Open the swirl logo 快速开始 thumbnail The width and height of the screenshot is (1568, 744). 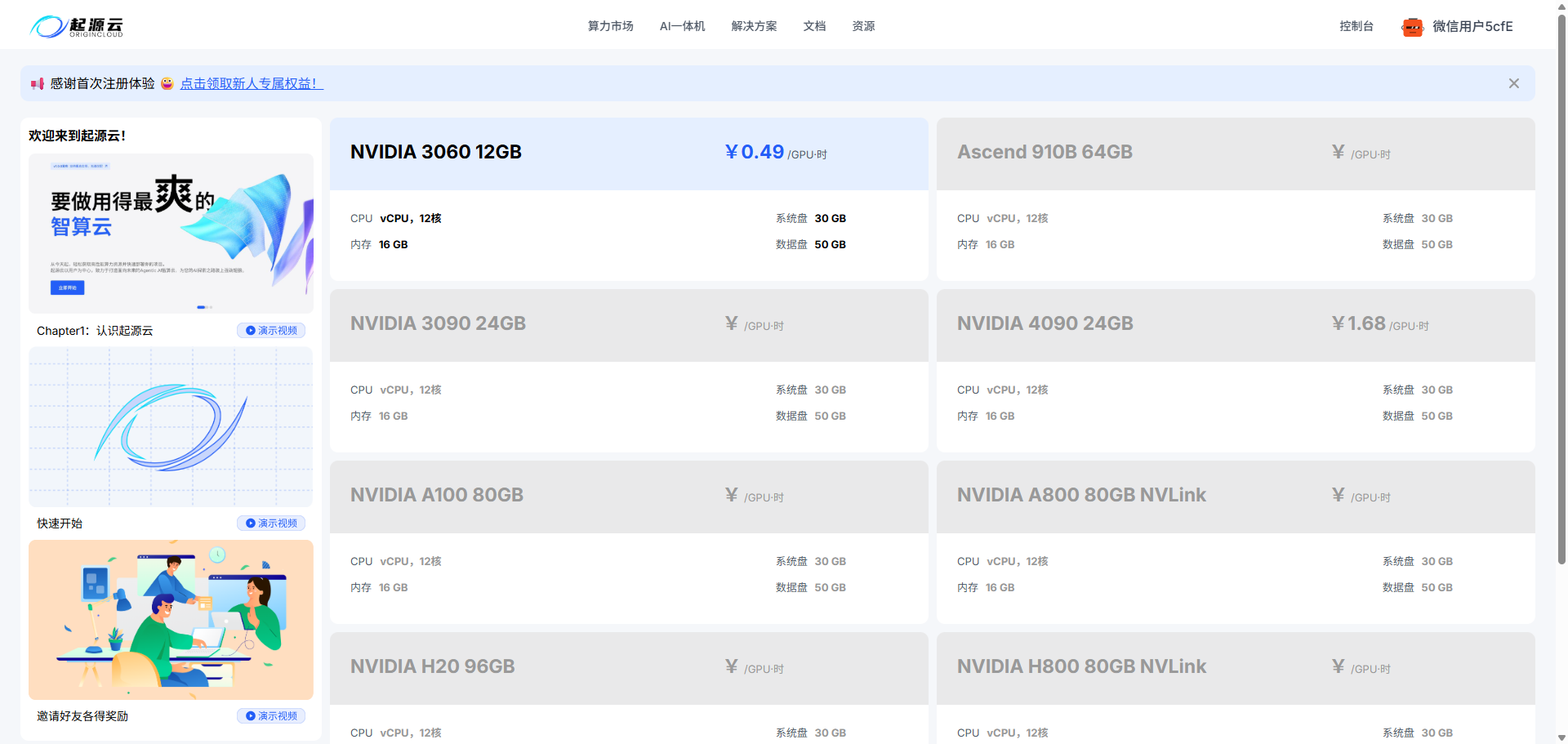[171, 427]
